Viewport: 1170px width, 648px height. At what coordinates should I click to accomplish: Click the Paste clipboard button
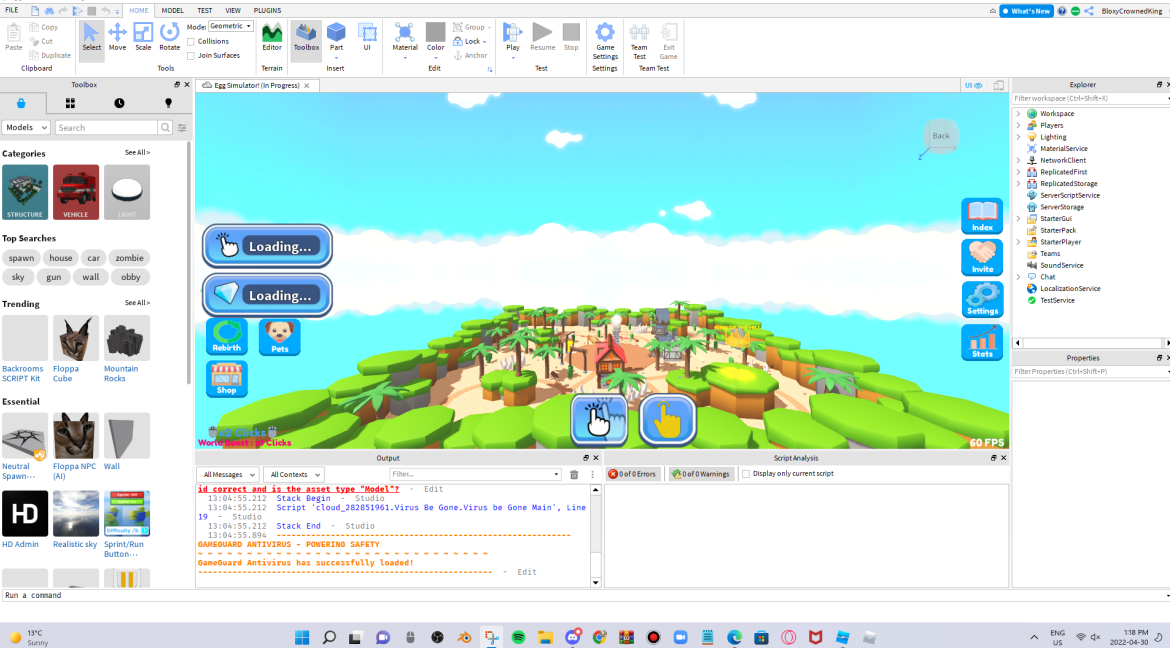click(13, 37)
